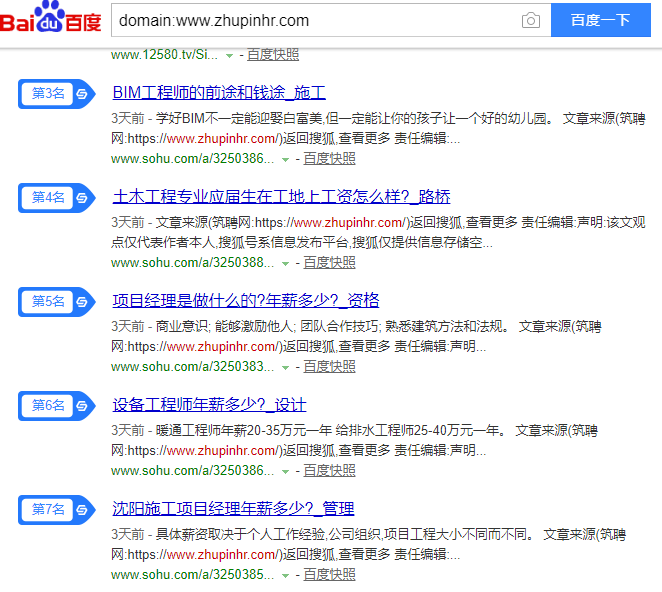This screenshot has height=592, width=662.
Task: Expand dropdown arrow after www.sohu.com/a/3250386... under BIM result
Action: click(285, 160)
